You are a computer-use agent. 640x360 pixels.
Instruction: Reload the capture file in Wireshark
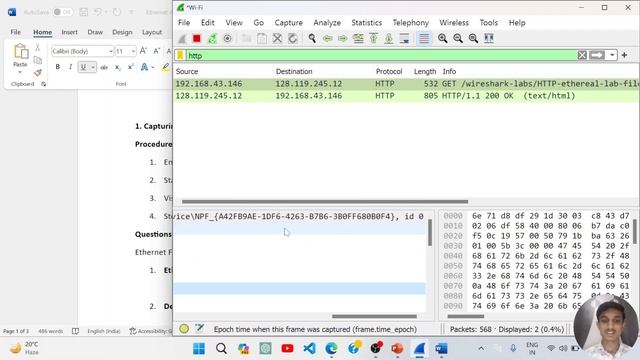point(293,38)
